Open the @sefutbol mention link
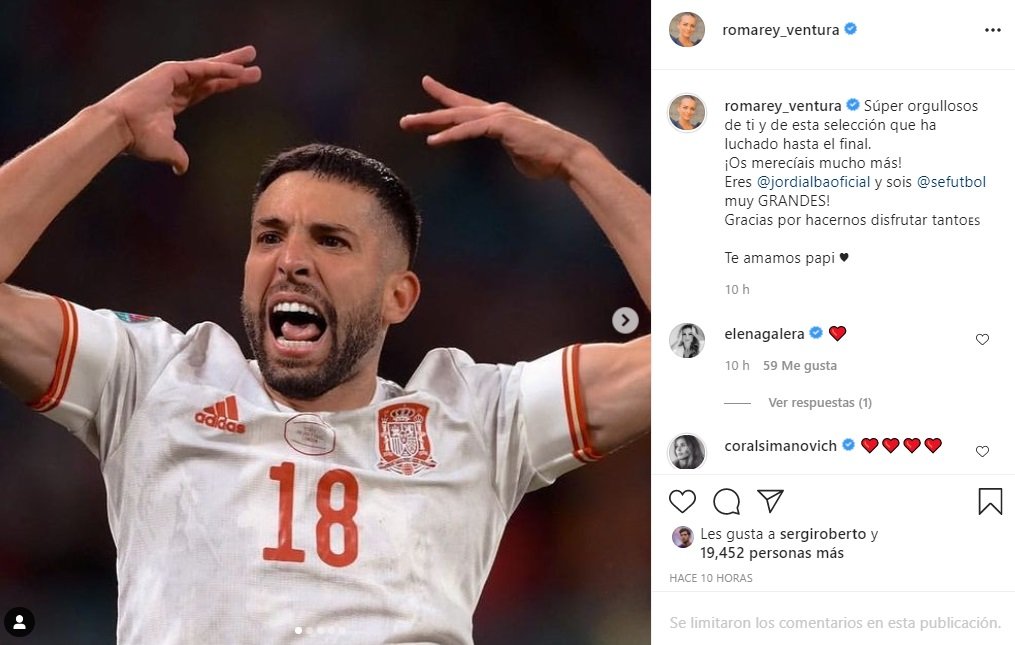 [x=951, y=182]
